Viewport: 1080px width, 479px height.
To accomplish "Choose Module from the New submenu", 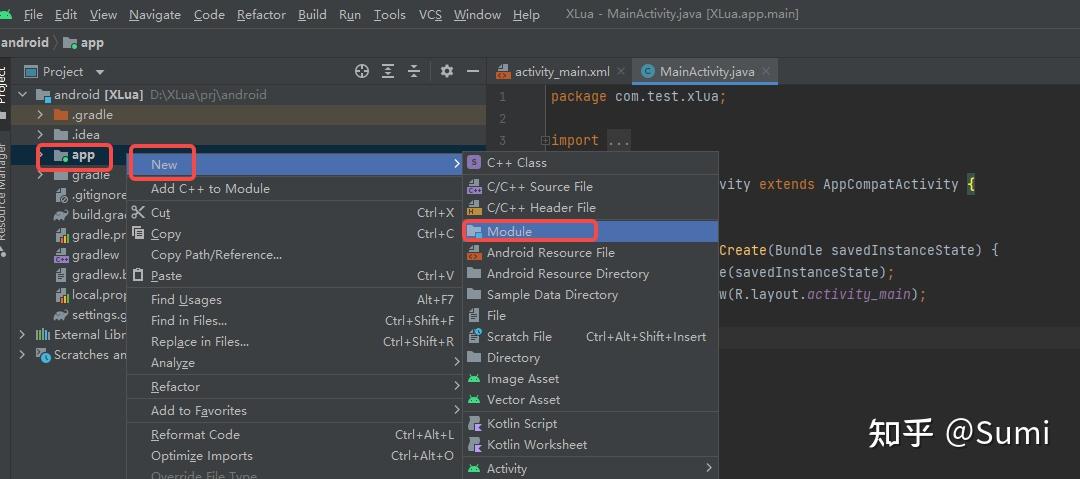I will pos(509,231).
